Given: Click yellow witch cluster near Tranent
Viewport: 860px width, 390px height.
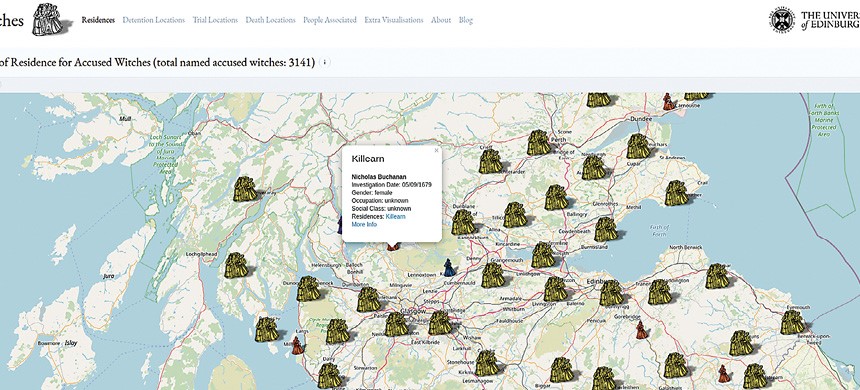Looking at the screenshot, I should (x=660, y=292).
